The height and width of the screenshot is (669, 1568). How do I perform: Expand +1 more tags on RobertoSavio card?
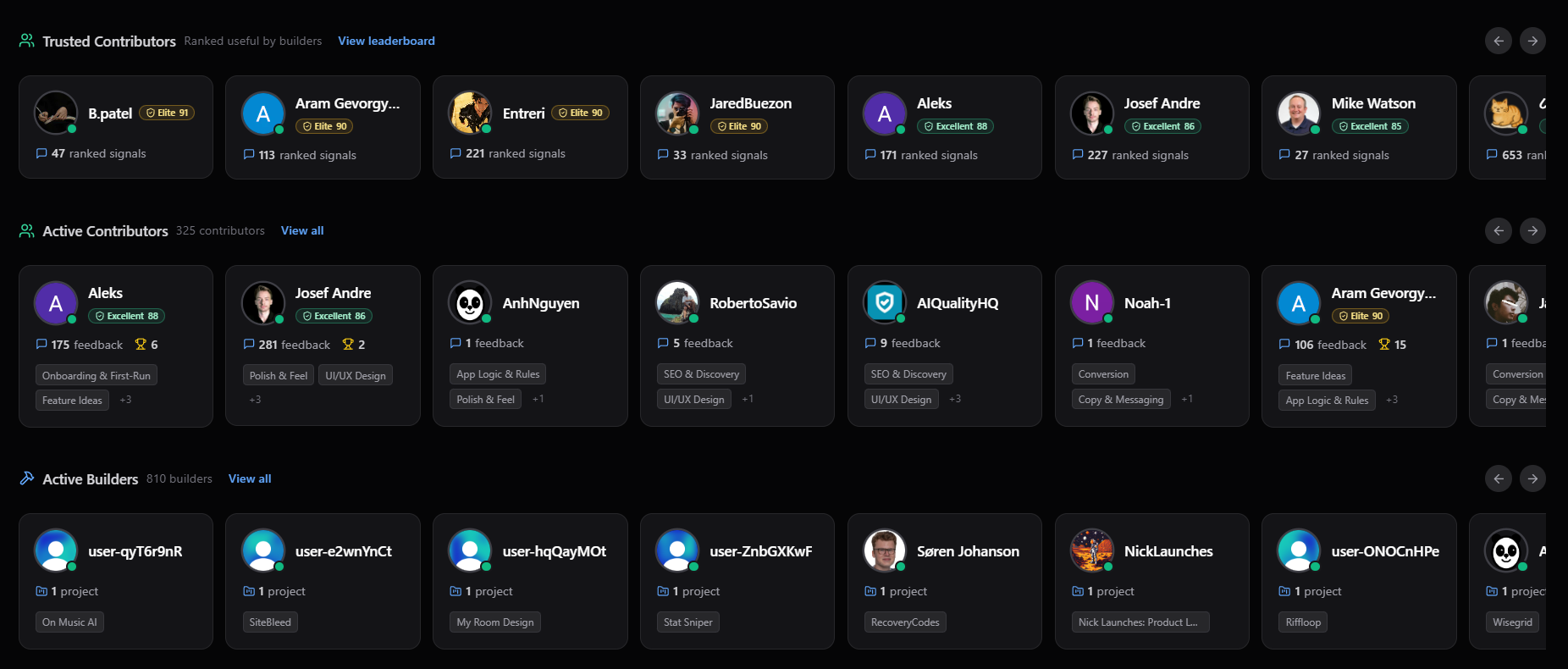click(747, 399)
